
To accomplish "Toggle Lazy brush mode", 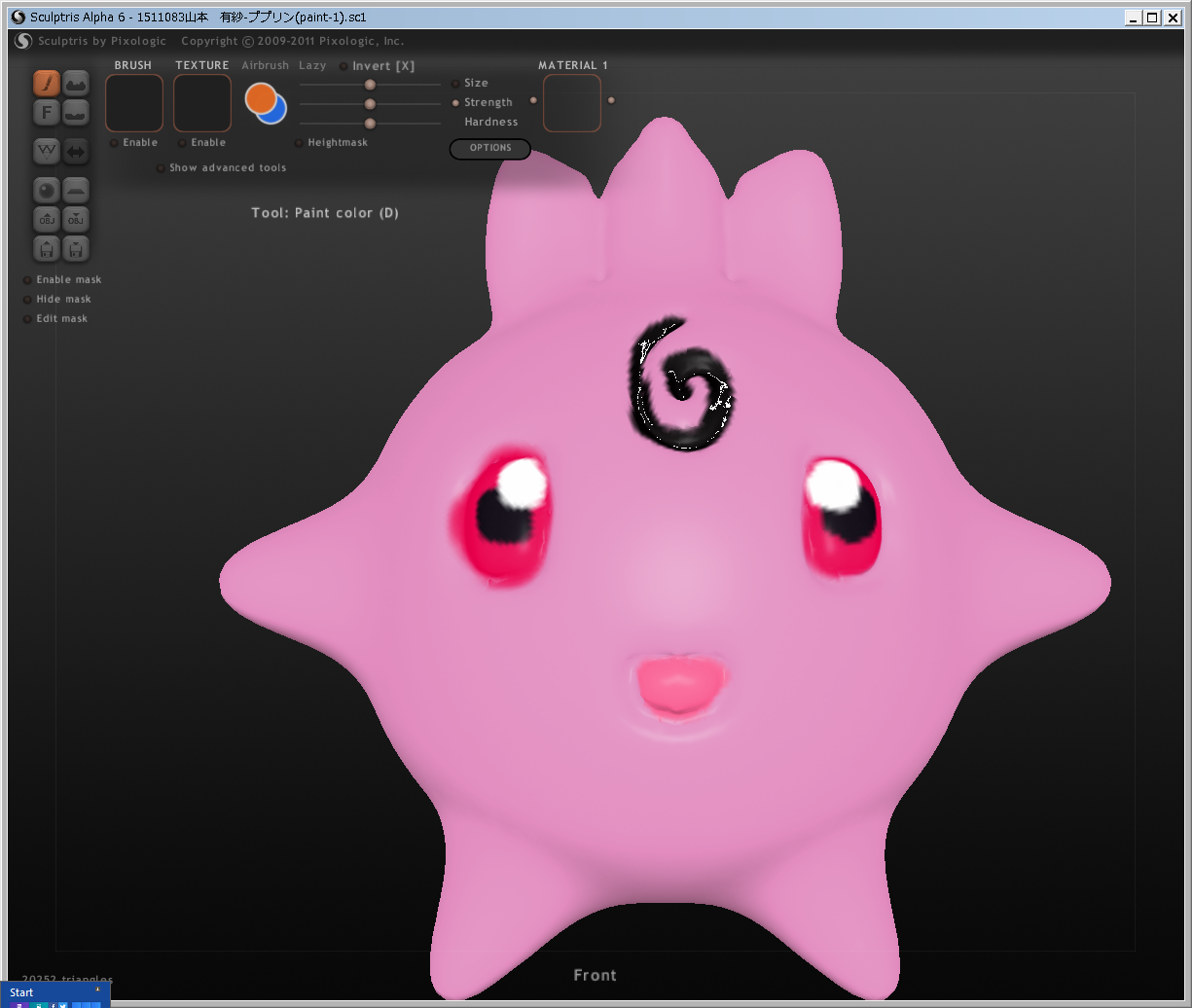I will point(312,65).
